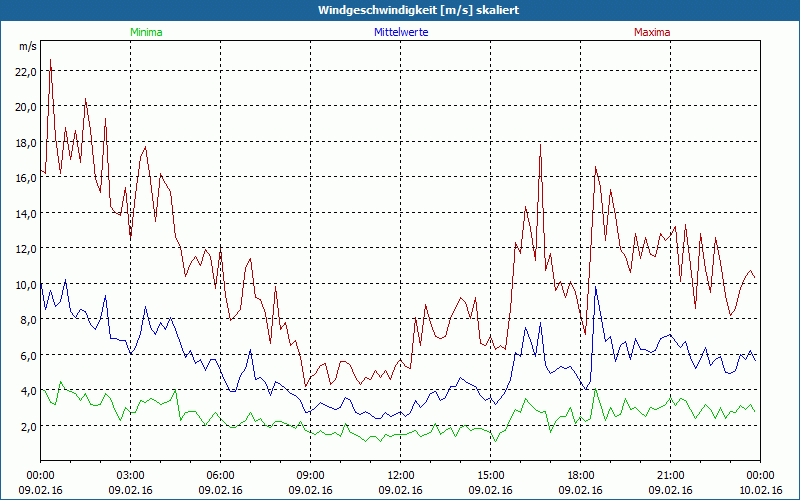Click the 12:00 time axis label
800x500 pixels.
401,475
